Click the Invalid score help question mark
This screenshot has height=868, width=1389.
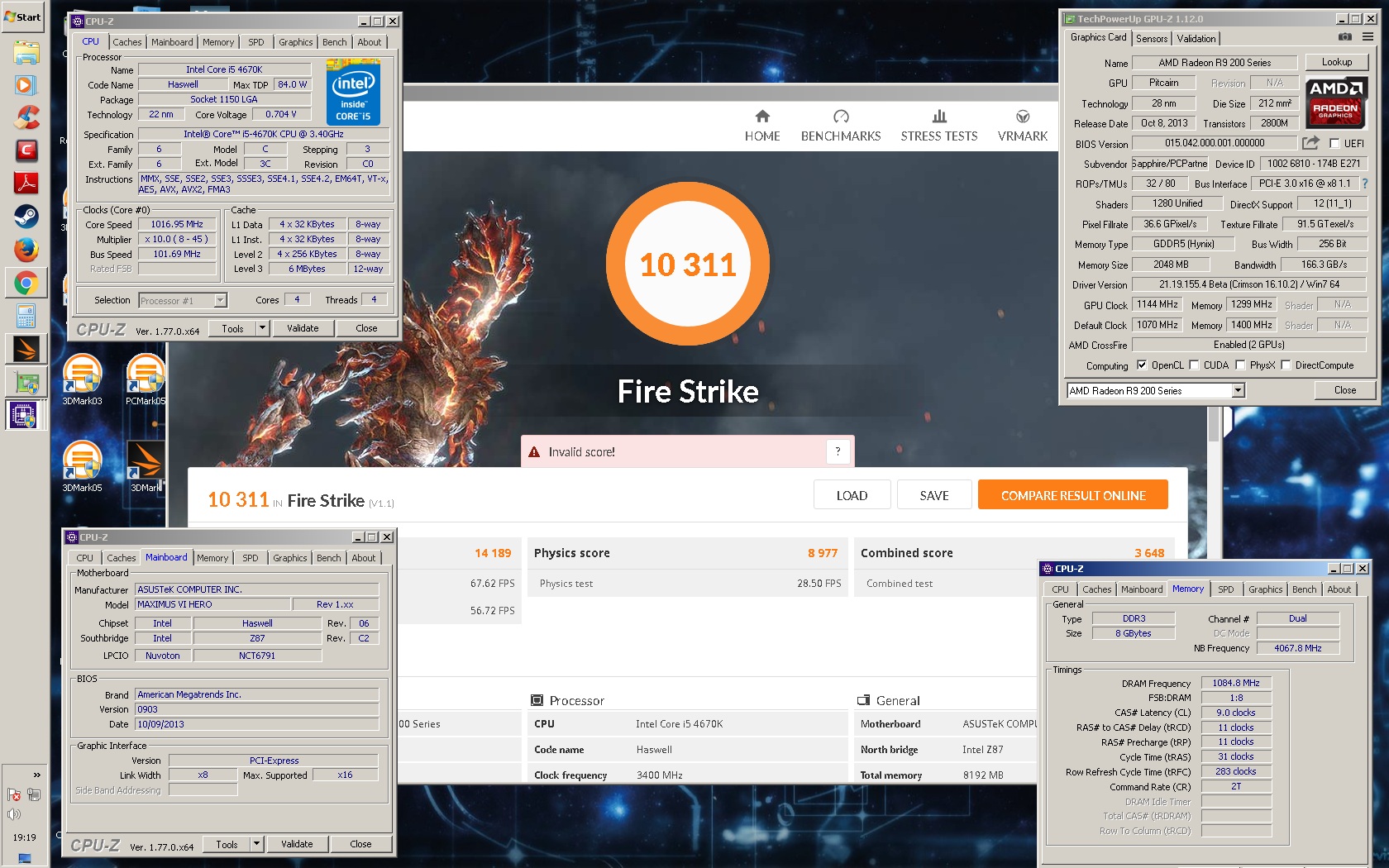pos(838,451)
